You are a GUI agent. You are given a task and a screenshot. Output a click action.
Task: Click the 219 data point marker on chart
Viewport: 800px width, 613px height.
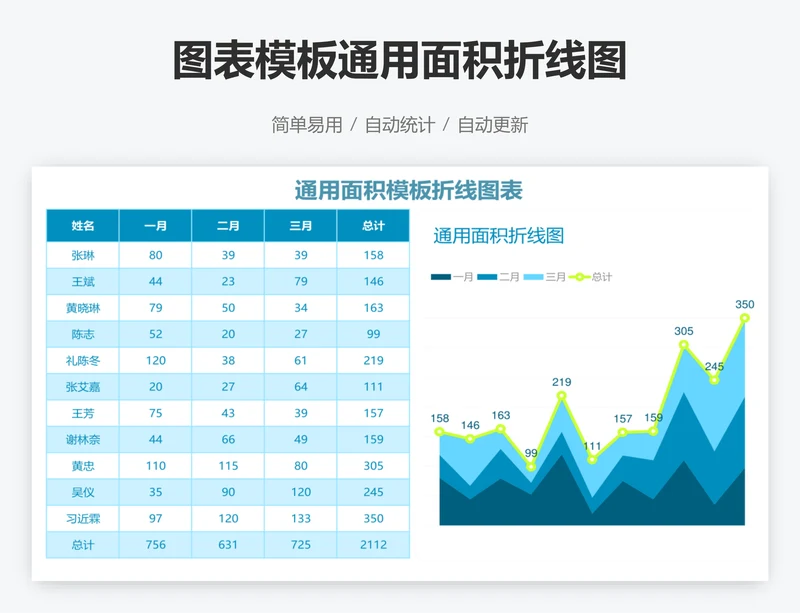tap(561, 396)
